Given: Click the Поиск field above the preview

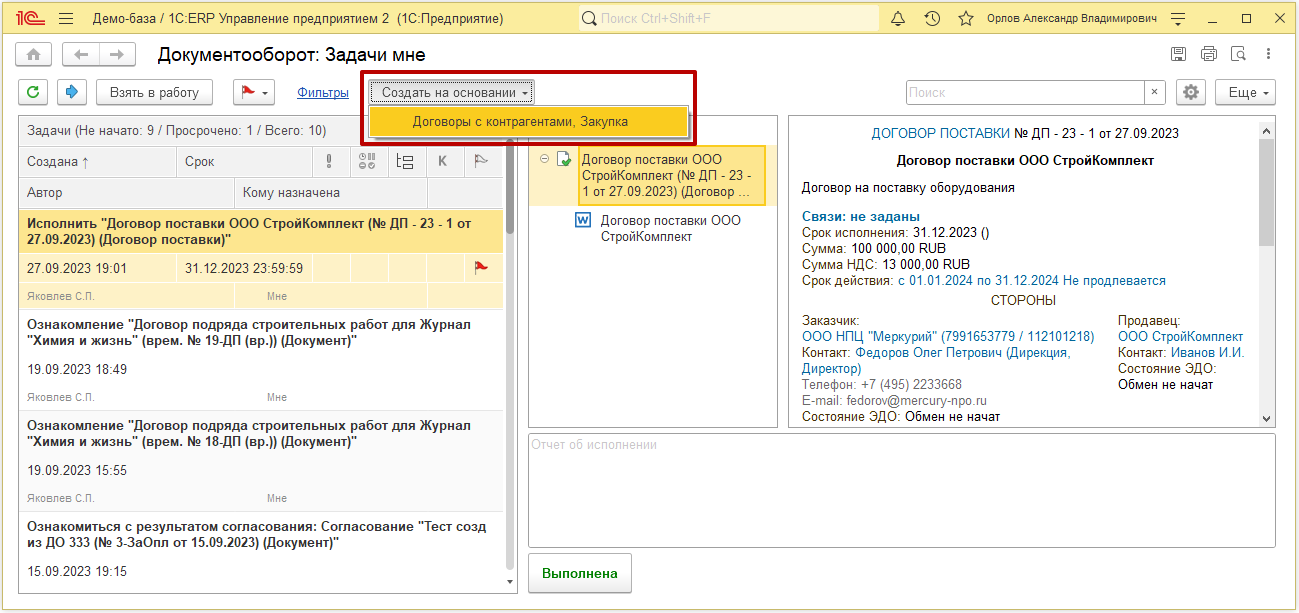Looking at the screenshot, I should point(1025,92).
